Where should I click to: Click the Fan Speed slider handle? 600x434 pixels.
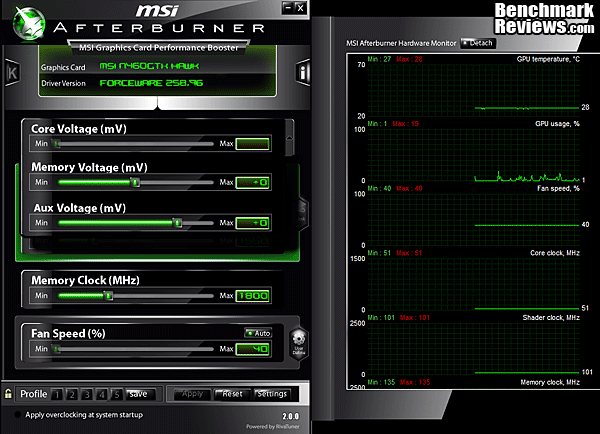(56, 349)
